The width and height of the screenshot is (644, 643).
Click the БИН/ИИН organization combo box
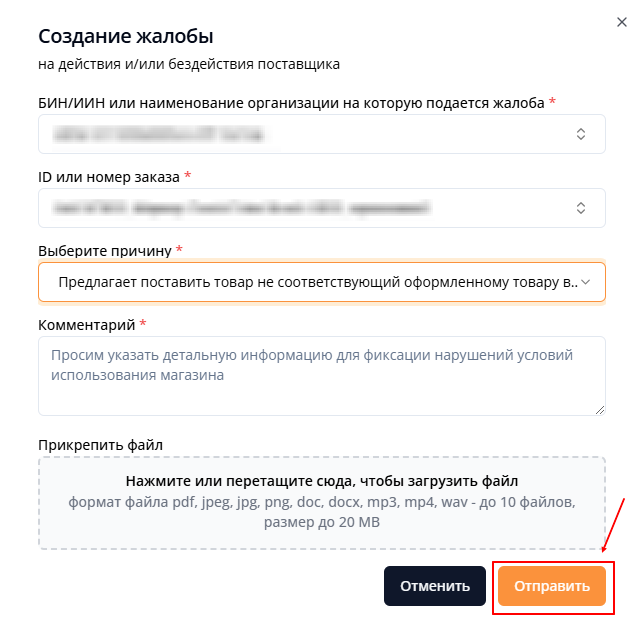(300, 134)
